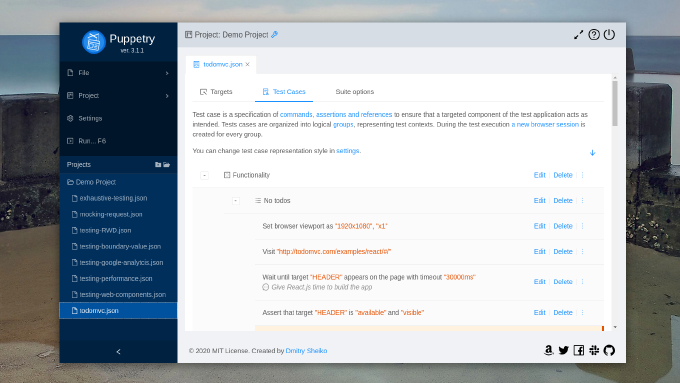Screen dimensions: 680x383
Task: Delete the Assert that target HEADER command
Action: [563, 312]
